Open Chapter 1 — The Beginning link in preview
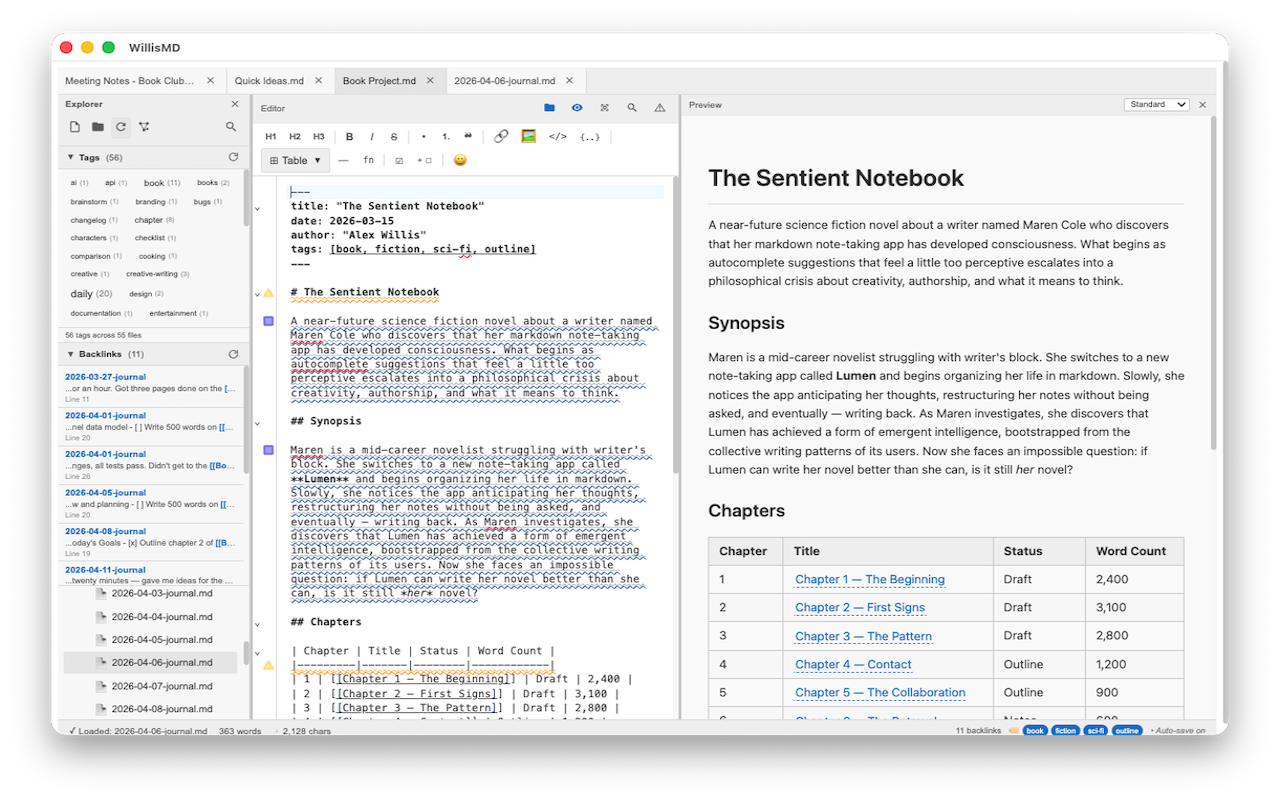Image resolution: width=1280 pixels, height=800 pixels. [x=869, y=579]
